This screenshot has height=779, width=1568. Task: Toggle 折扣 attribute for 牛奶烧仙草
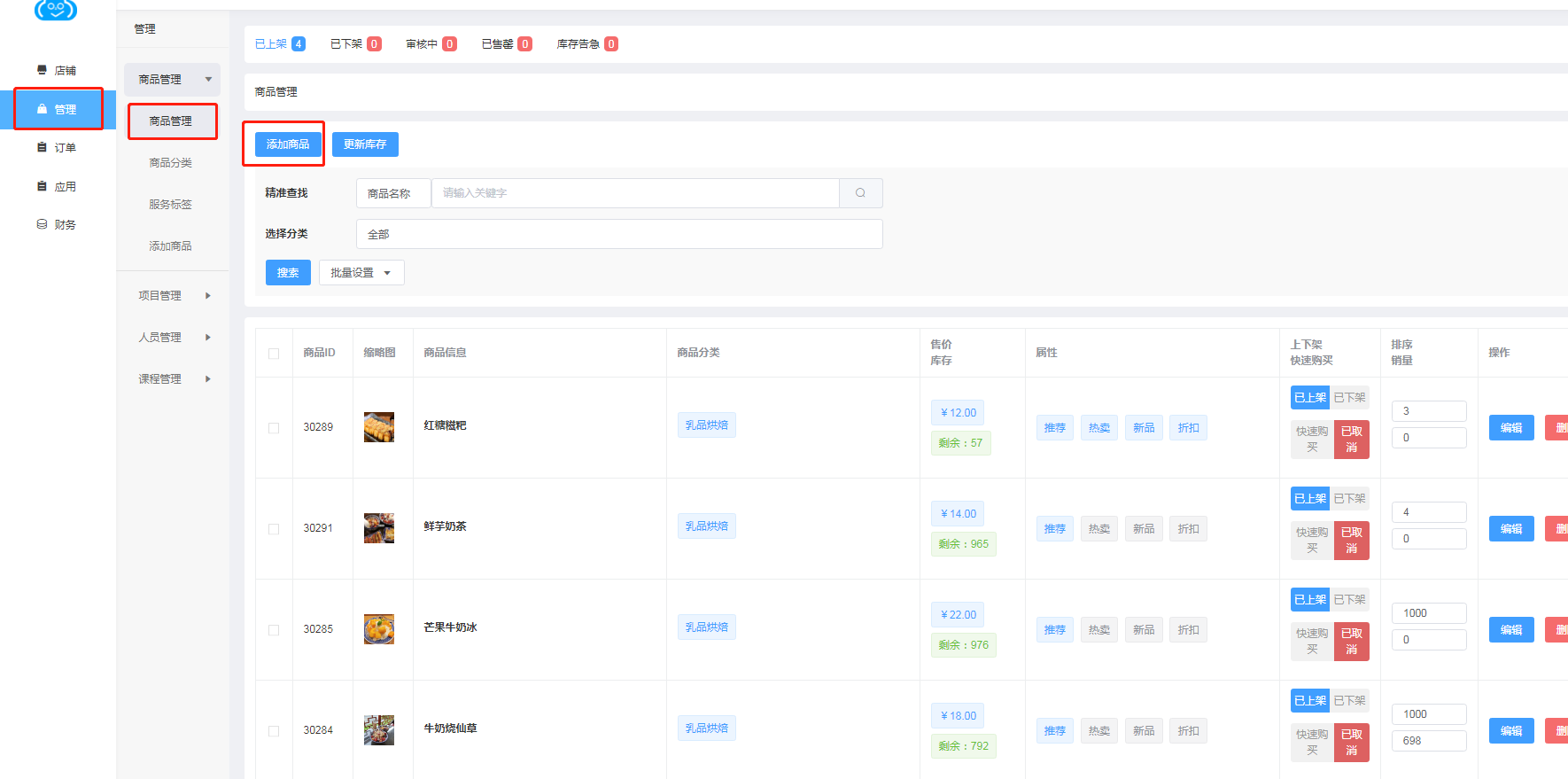(1188, 731)
